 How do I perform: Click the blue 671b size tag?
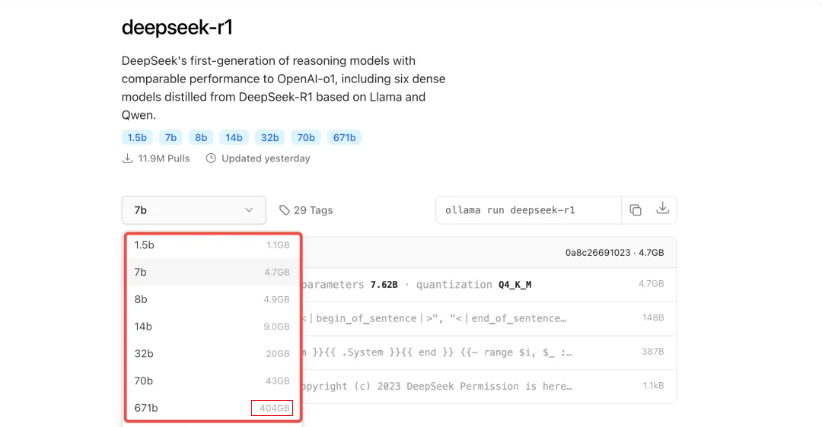pos(345,137)
